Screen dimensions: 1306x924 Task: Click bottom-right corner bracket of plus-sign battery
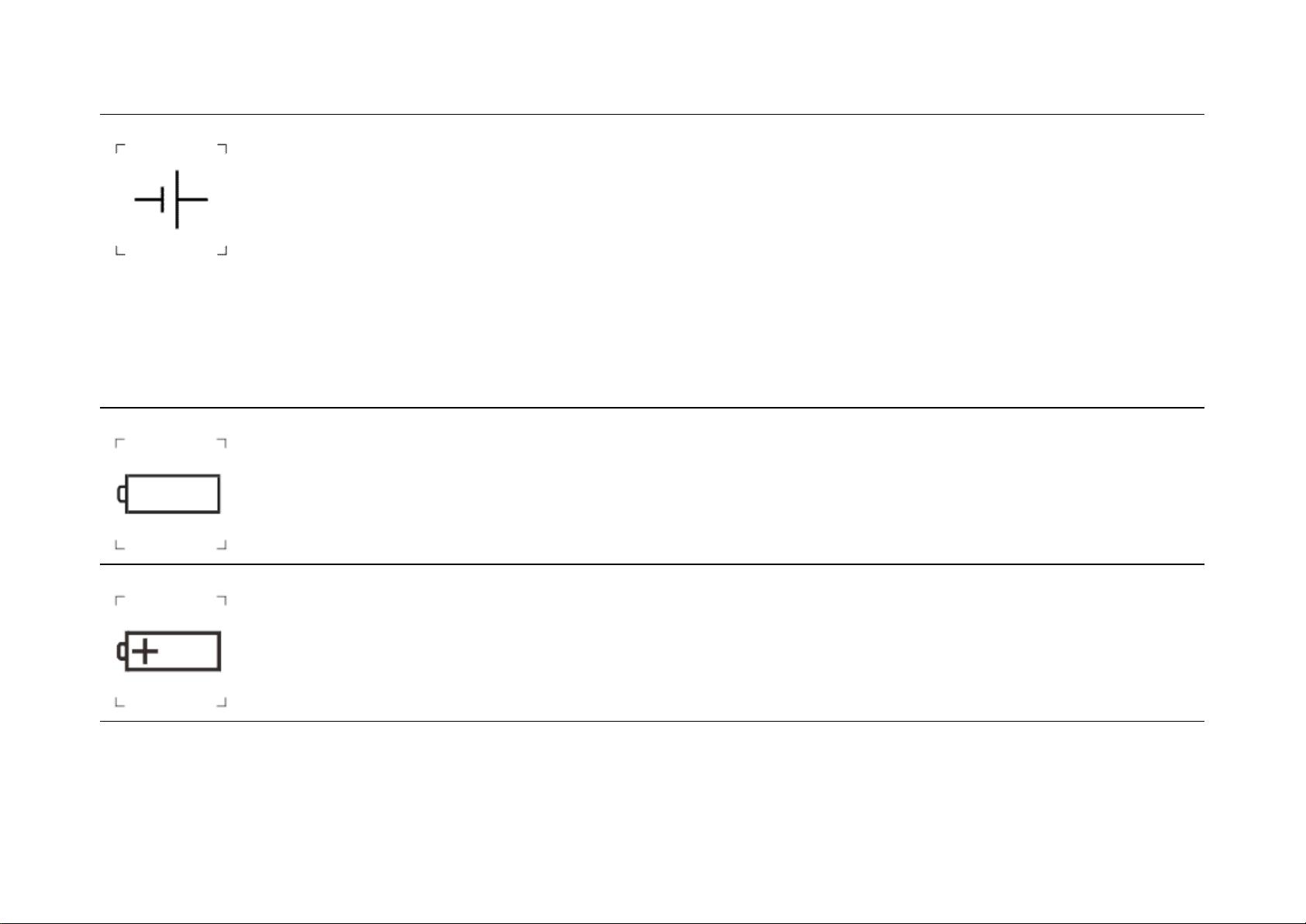(222, 702)
